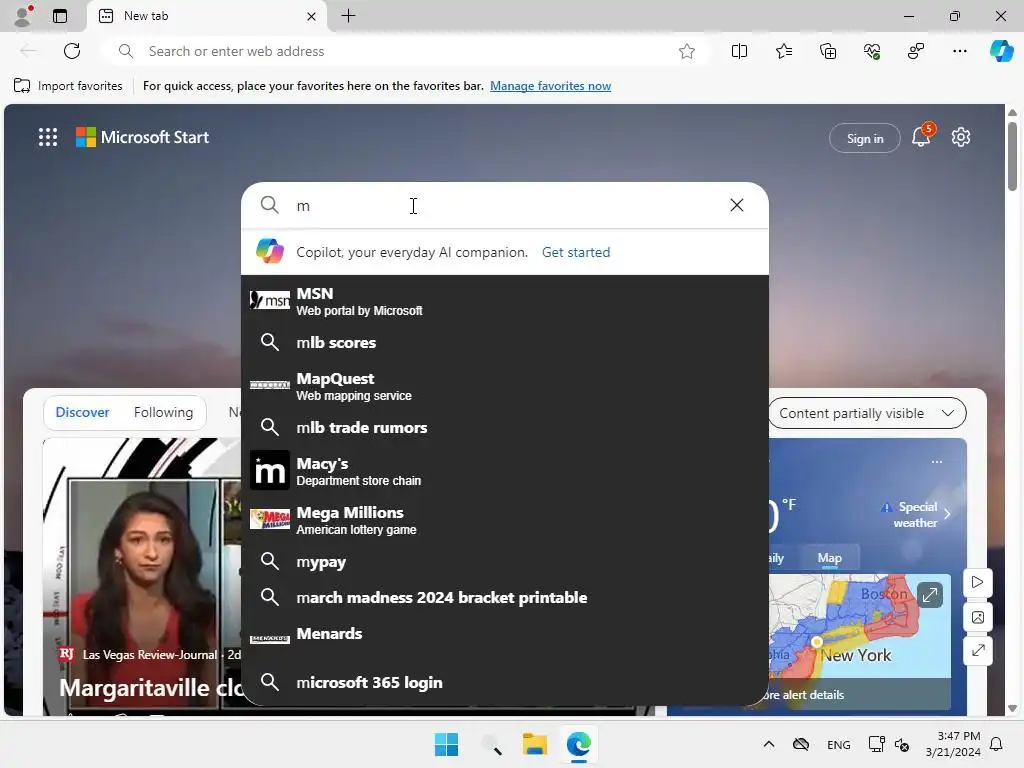The width and height of the screenshot is (1024, 768).
Task: Select the MSN suggestion
Action: click(x=505, y=301)
